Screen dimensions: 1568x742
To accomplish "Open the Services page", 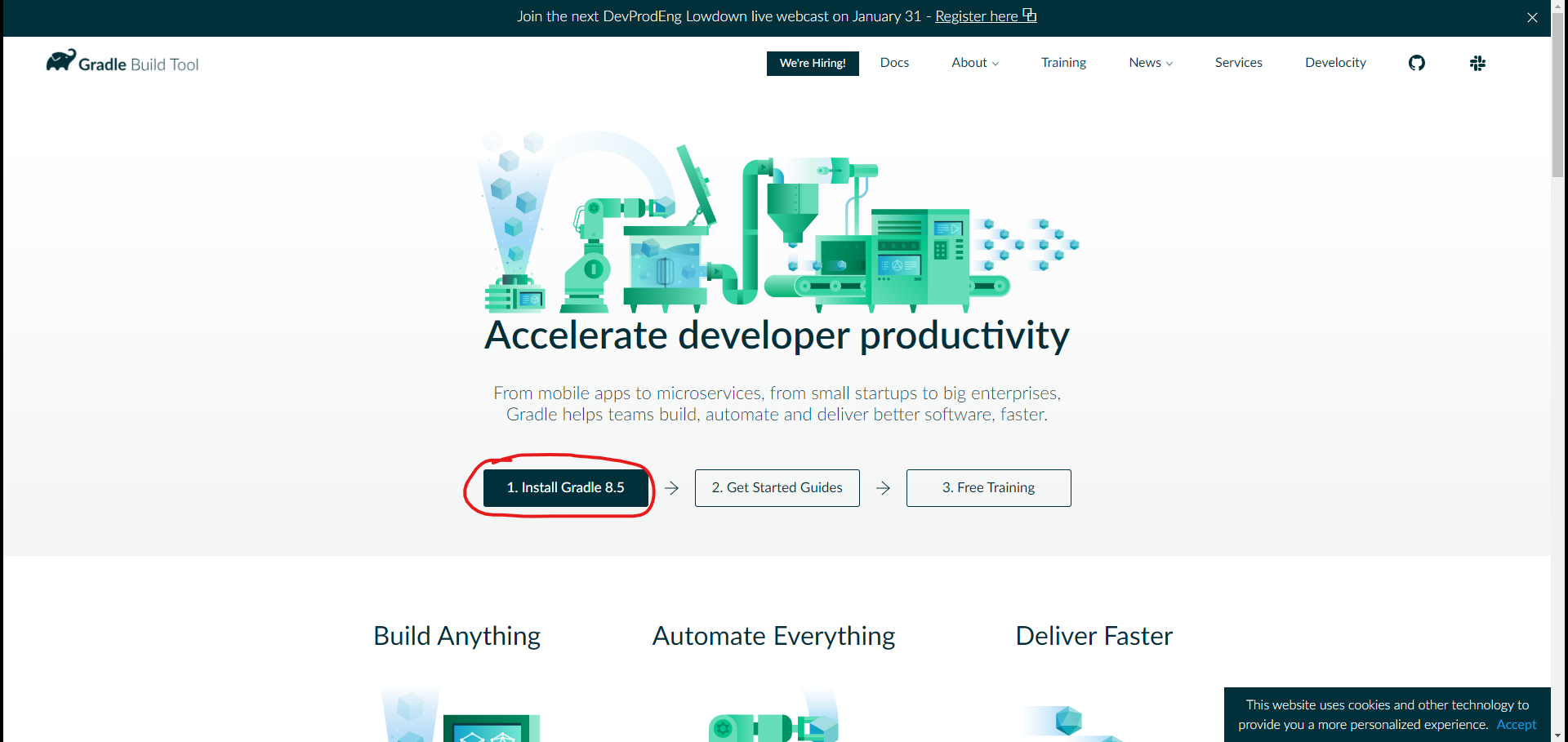I will (x=1238, y=63).
